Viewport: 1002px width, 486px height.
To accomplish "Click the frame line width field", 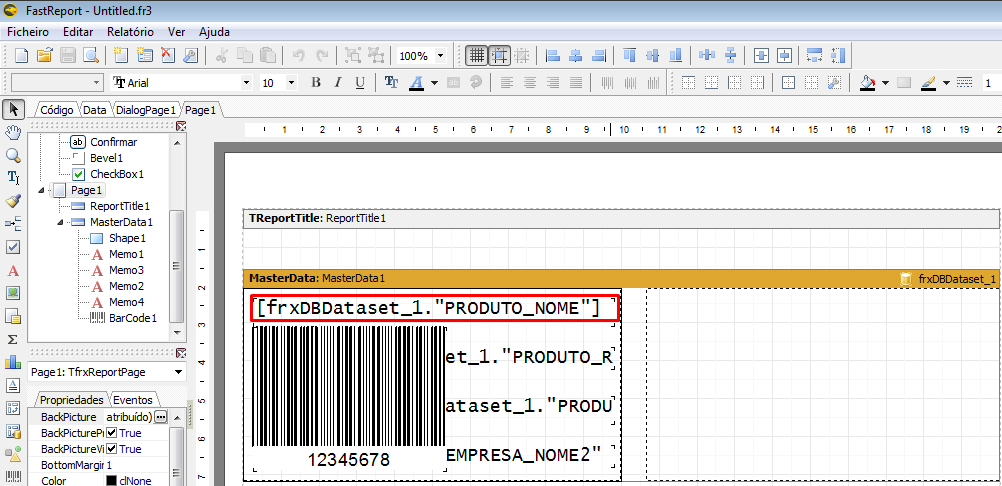I will pos(990,83).
